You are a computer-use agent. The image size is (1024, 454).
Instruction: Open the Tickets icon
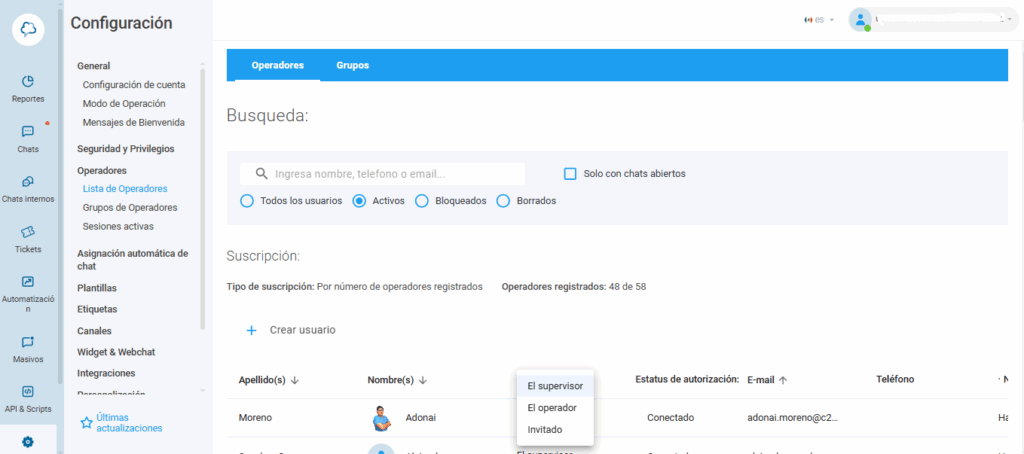click(x=27, y=232)
